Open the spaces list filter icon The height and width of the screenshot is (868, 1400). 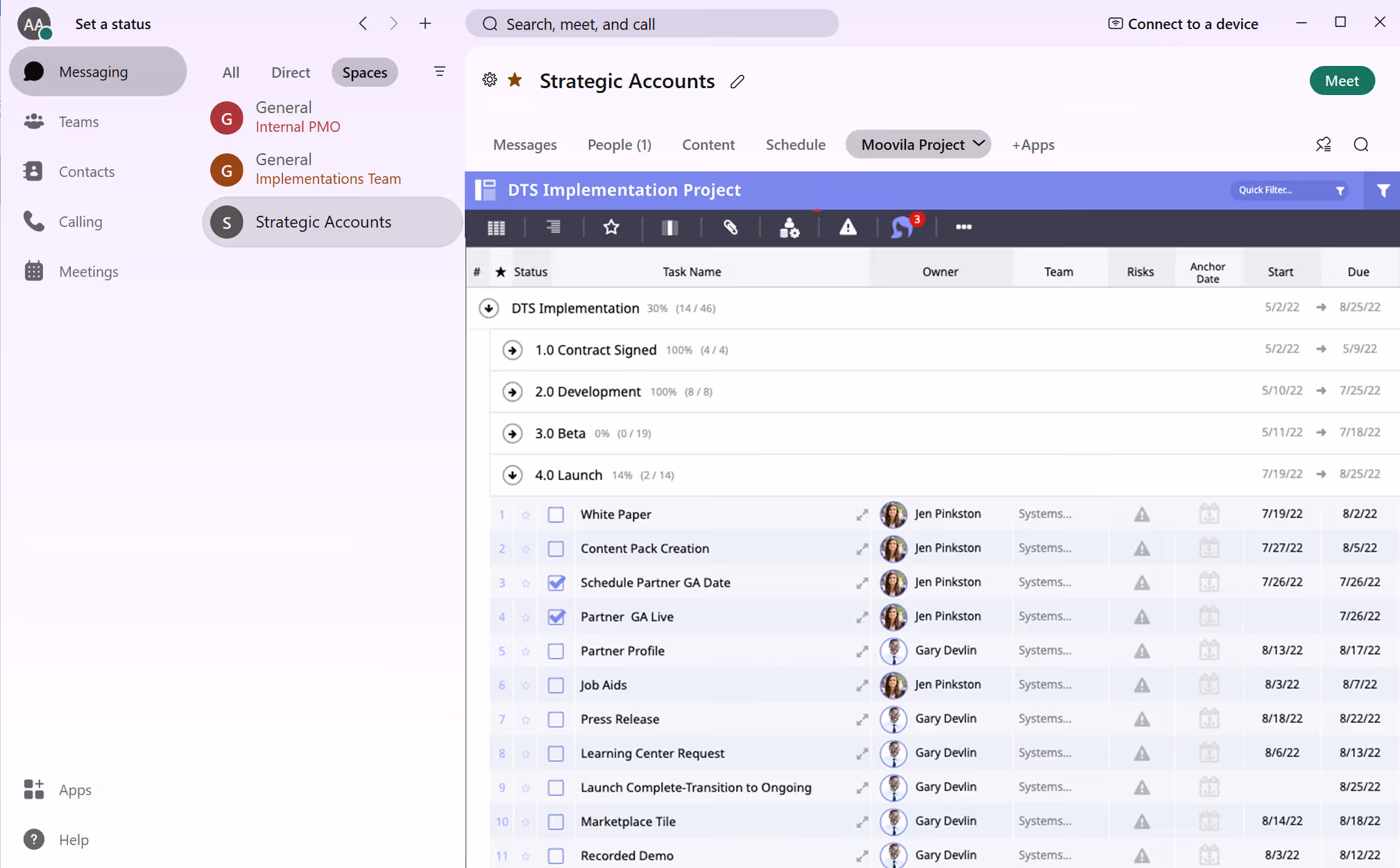pos(440,71)
